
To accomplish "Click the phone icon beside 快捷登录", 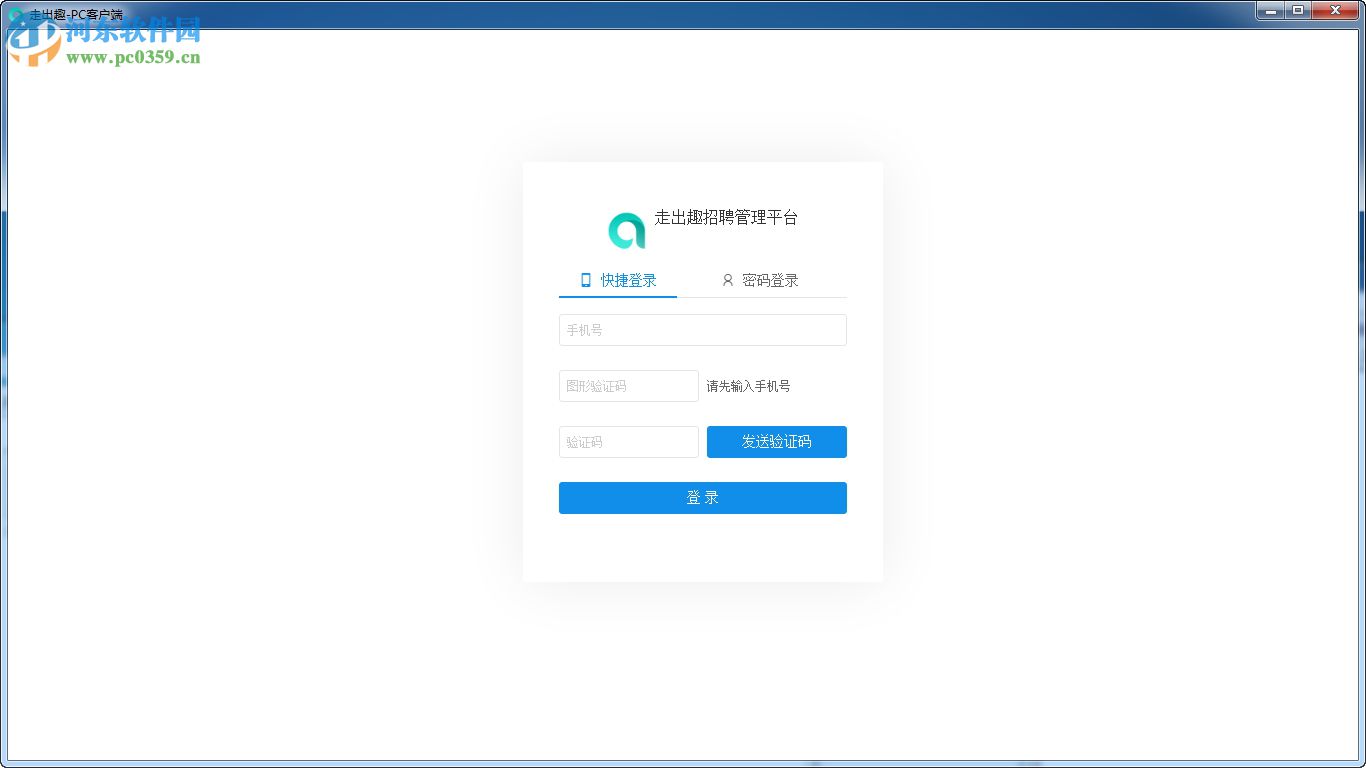I will pyautogui.click(x=586, y=280).
